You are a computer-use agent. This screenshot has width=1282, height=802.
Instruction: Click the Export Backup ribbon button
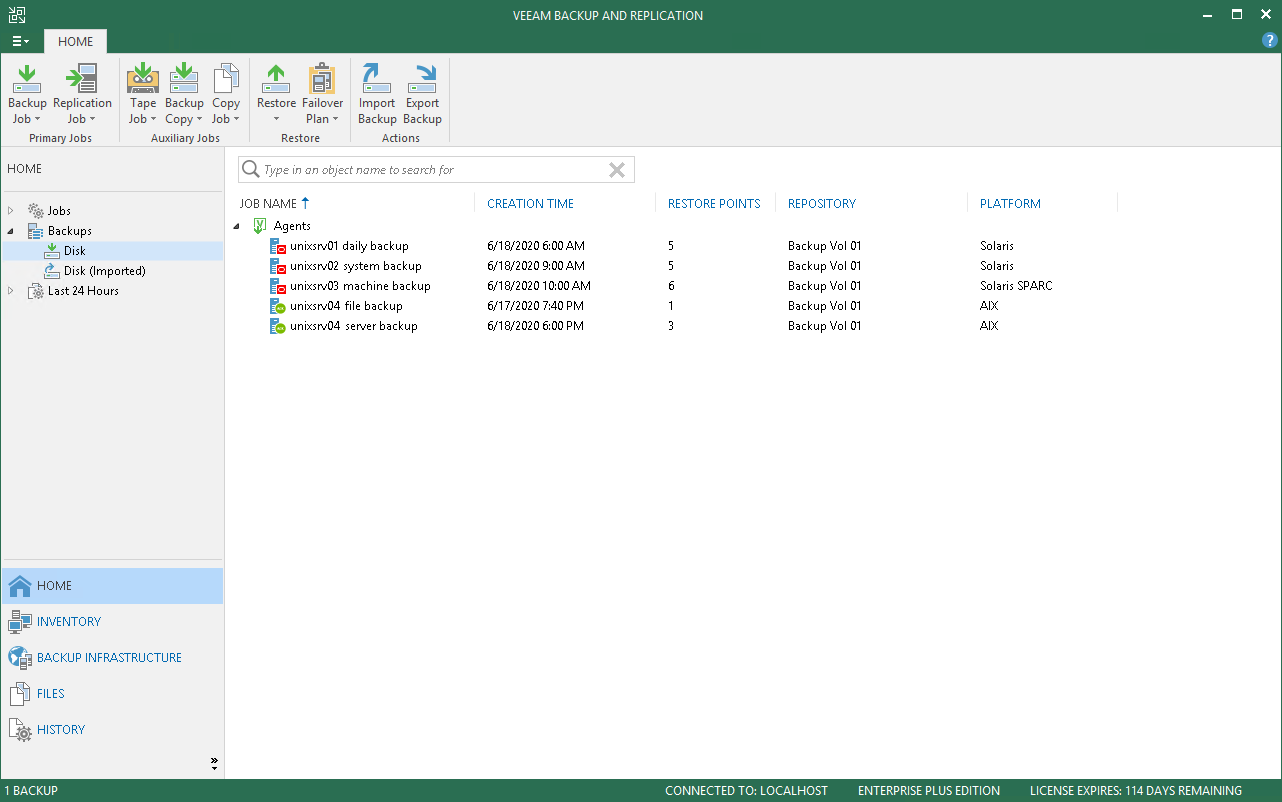tap(422, 94)
